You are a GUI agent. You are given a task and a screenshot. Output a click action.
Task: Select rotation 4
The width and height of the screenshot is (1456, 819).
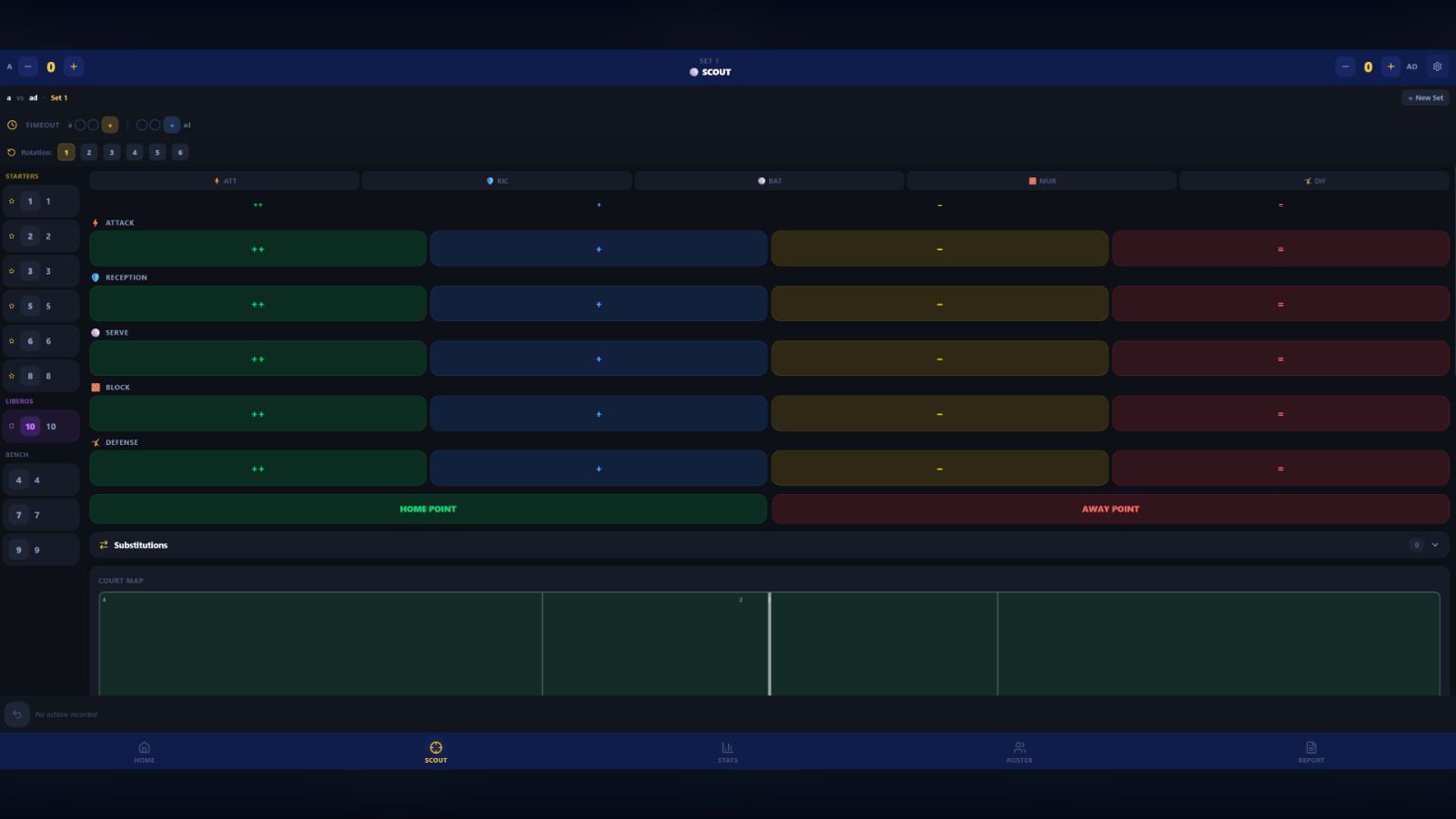click(135, 152)
